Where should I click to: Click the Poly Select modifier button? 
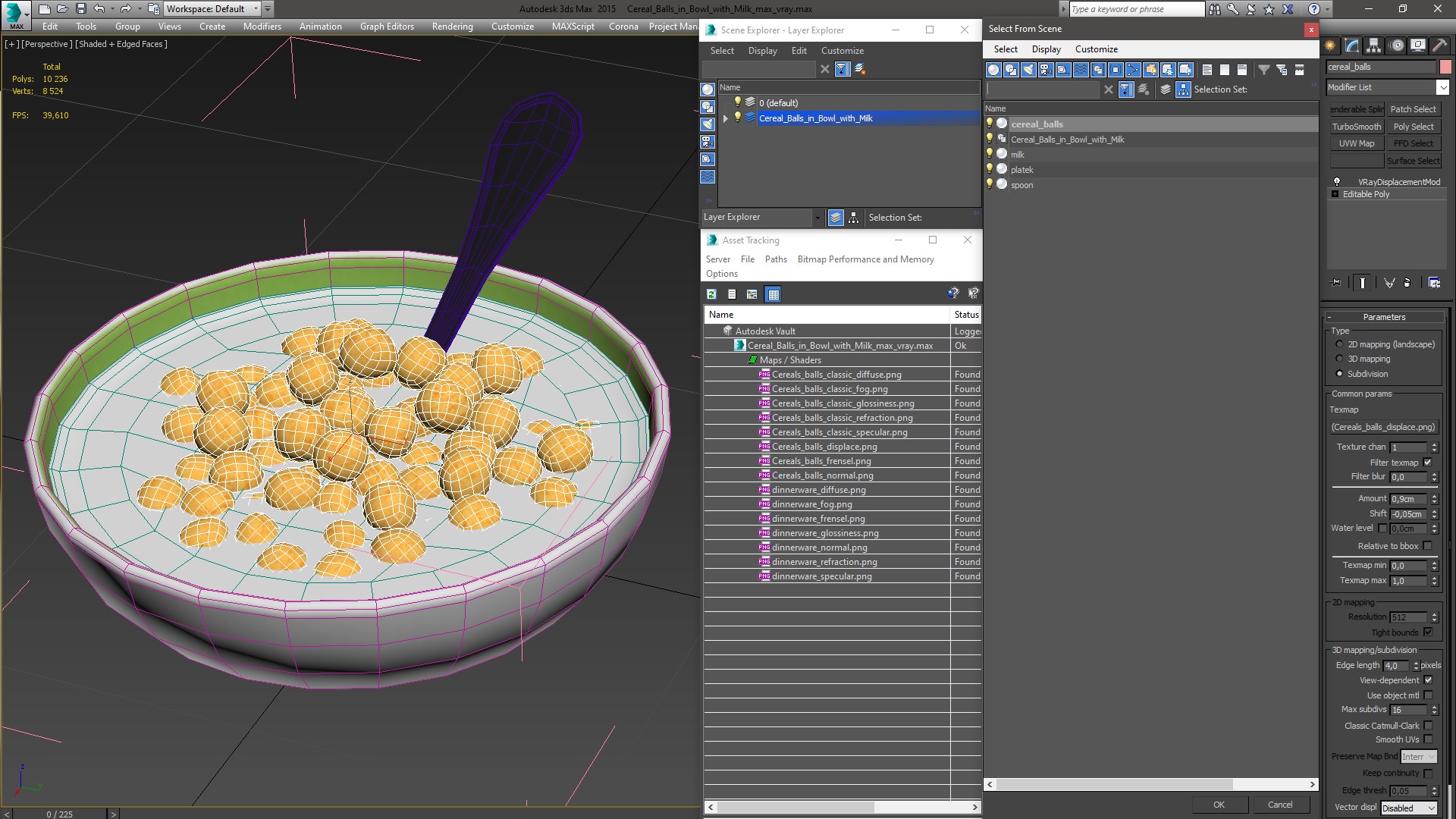coord(1414,127)
